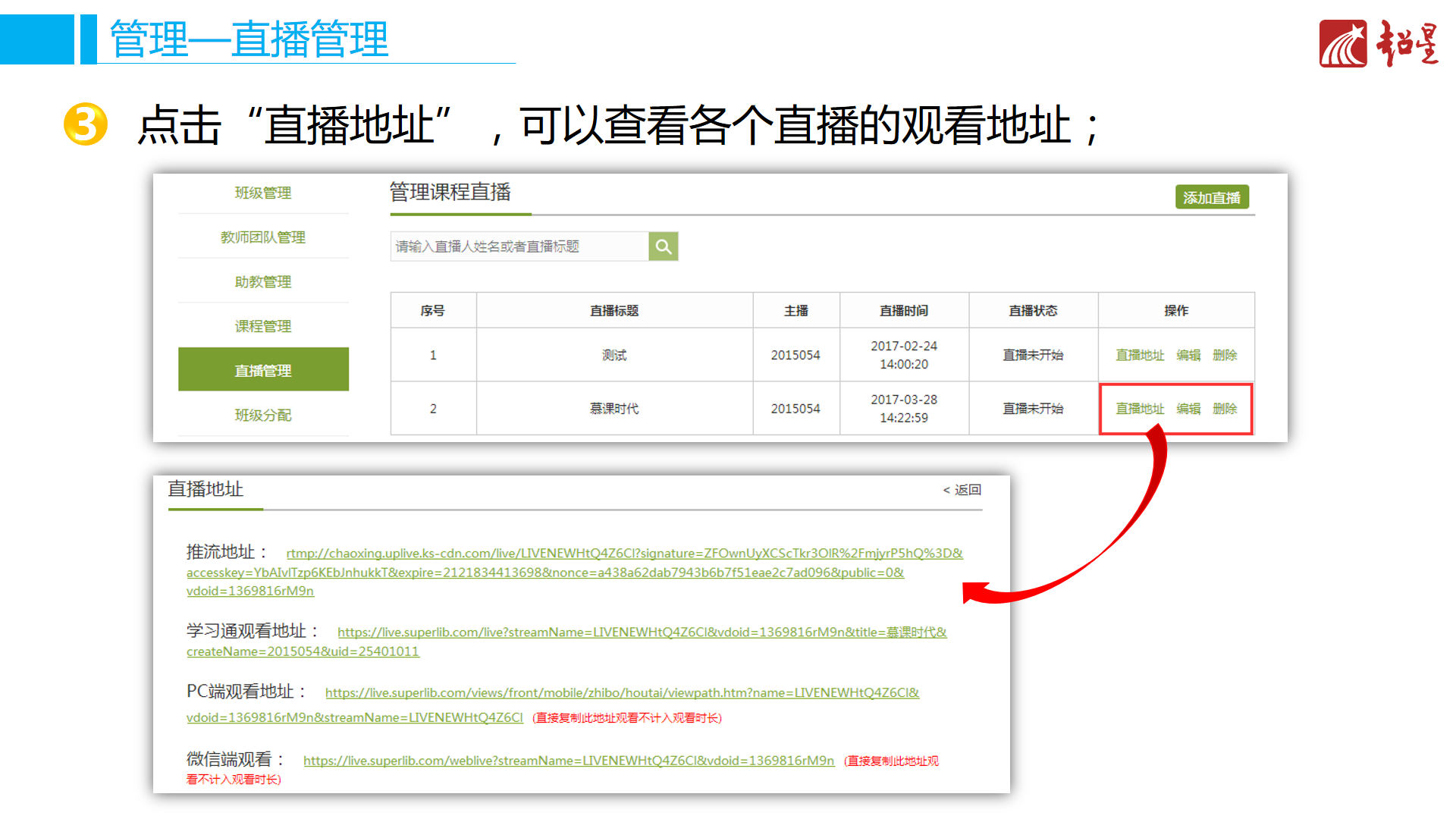Click 编辑 for the 测试 live stream
The image size is (1456, 819).
point(1188,355)
